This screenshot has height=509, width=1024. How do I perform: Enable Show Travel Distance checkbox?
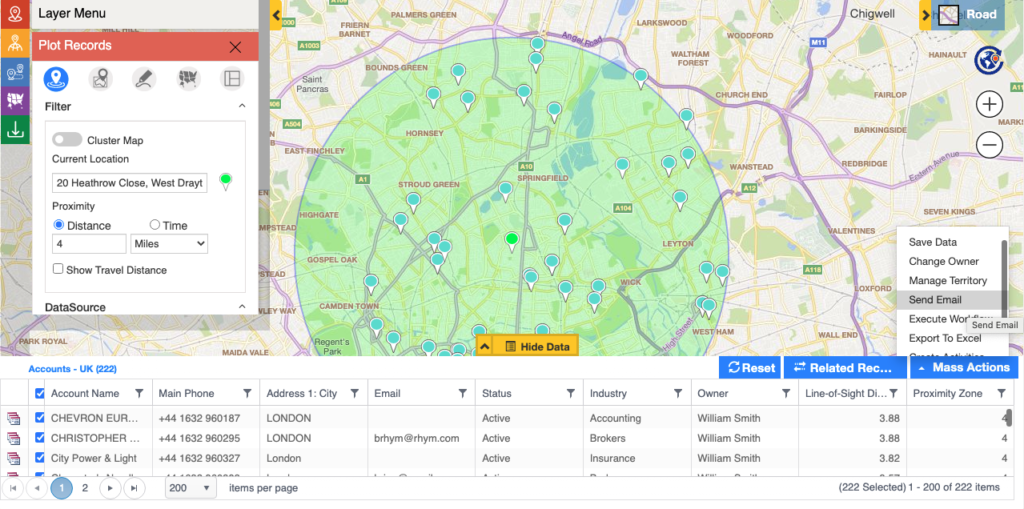coord(58,269)
